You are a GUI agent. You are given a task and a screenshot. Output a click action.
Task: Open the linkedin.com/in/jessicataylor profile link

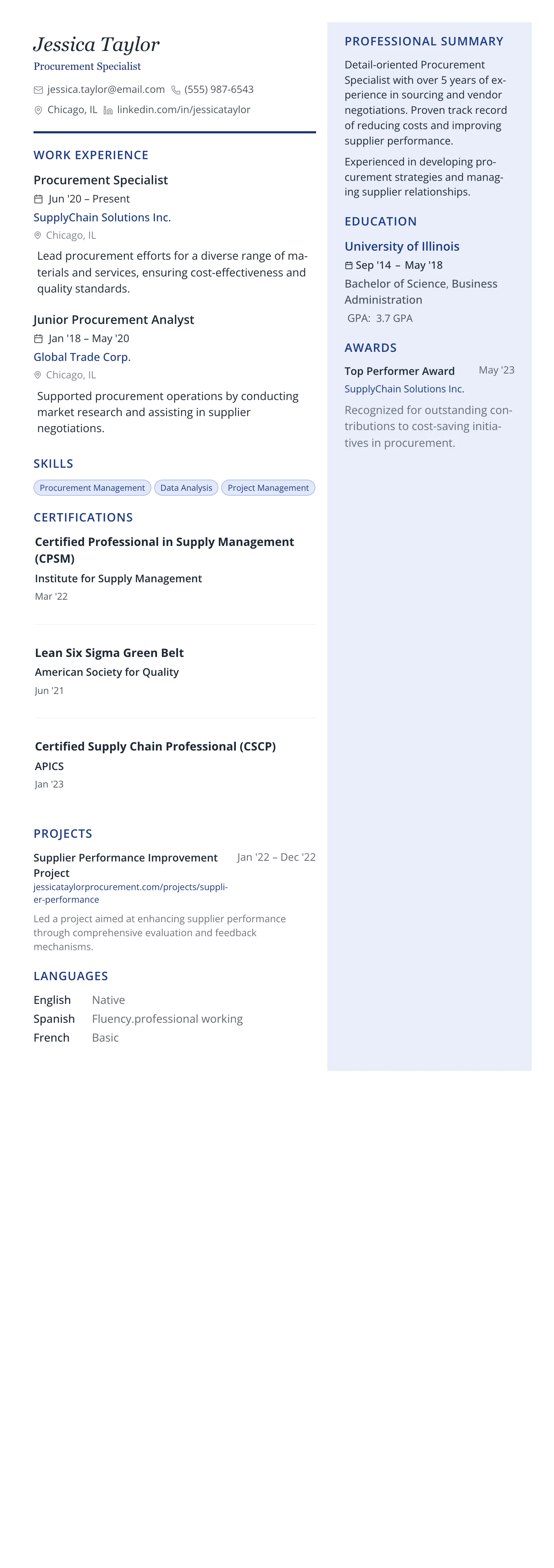click(x=184, y=110)
